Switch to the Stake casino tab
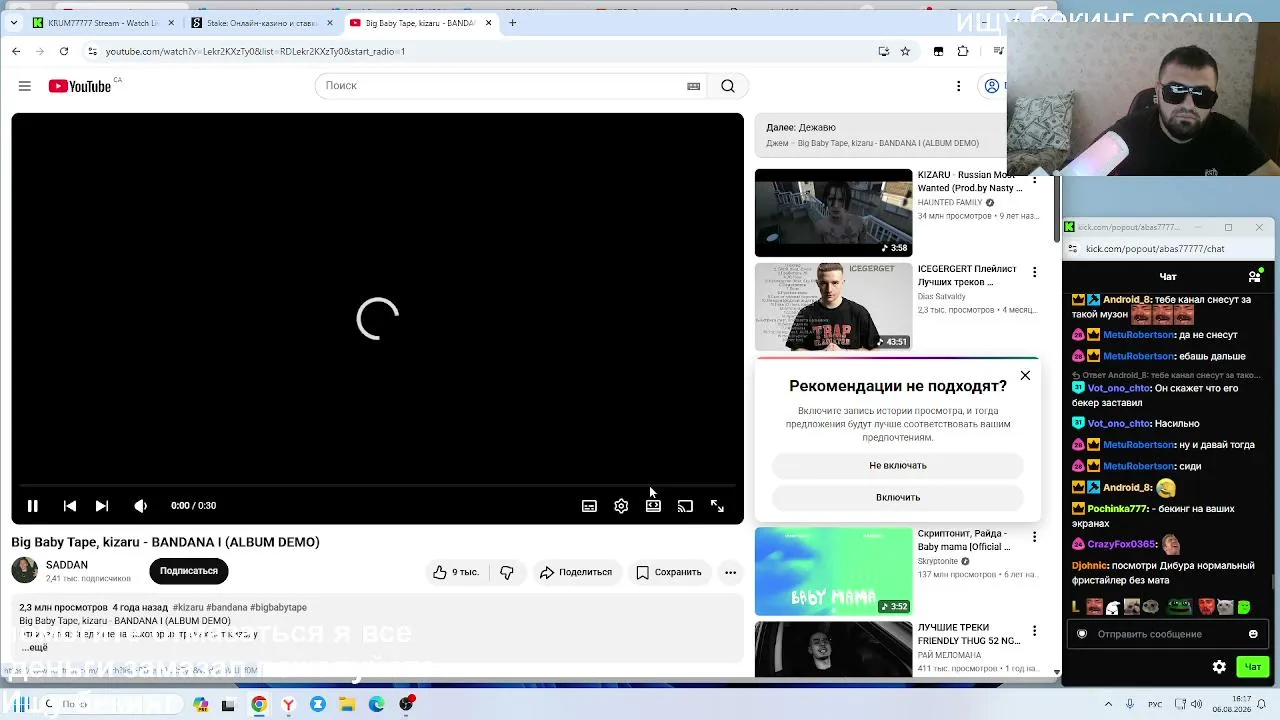Screen dimensions: 1280x720 point(262,23)
